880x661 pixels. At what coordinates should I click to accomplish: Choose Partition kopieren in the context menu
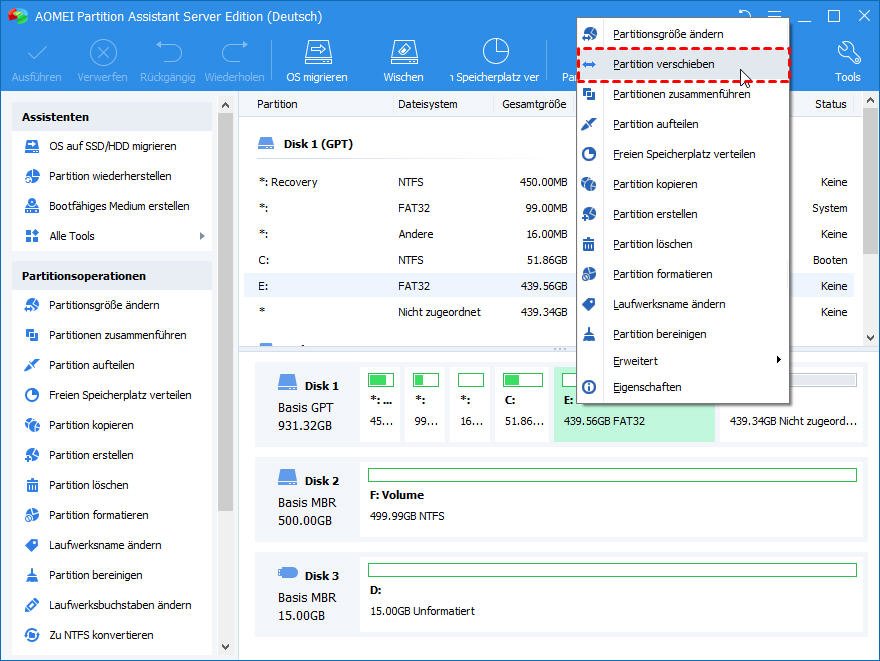pos(683,184)
